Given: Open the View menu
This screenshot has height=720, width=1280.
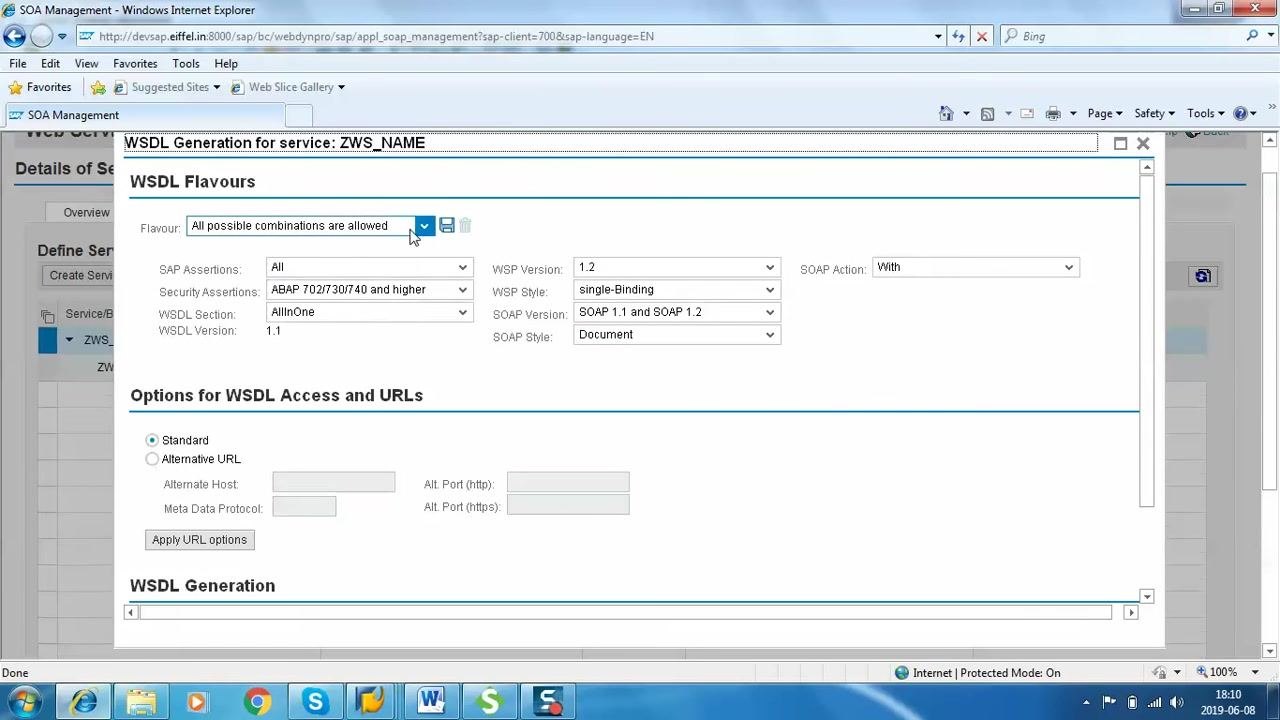Looking at the screenshot, I should (86, 63).
